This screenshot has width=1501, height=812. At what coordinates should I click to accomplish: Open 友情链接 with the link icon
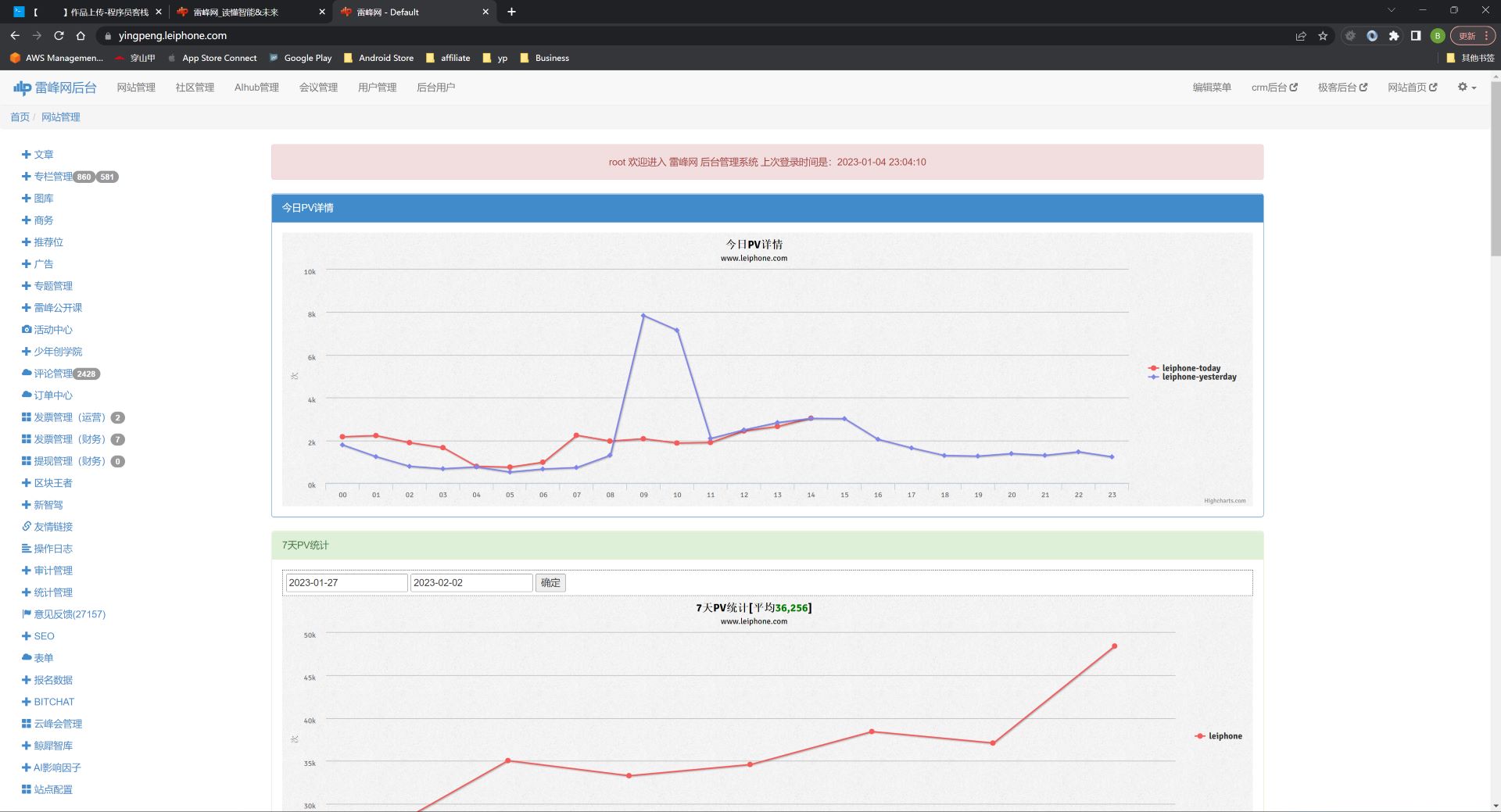coord(47,527)
